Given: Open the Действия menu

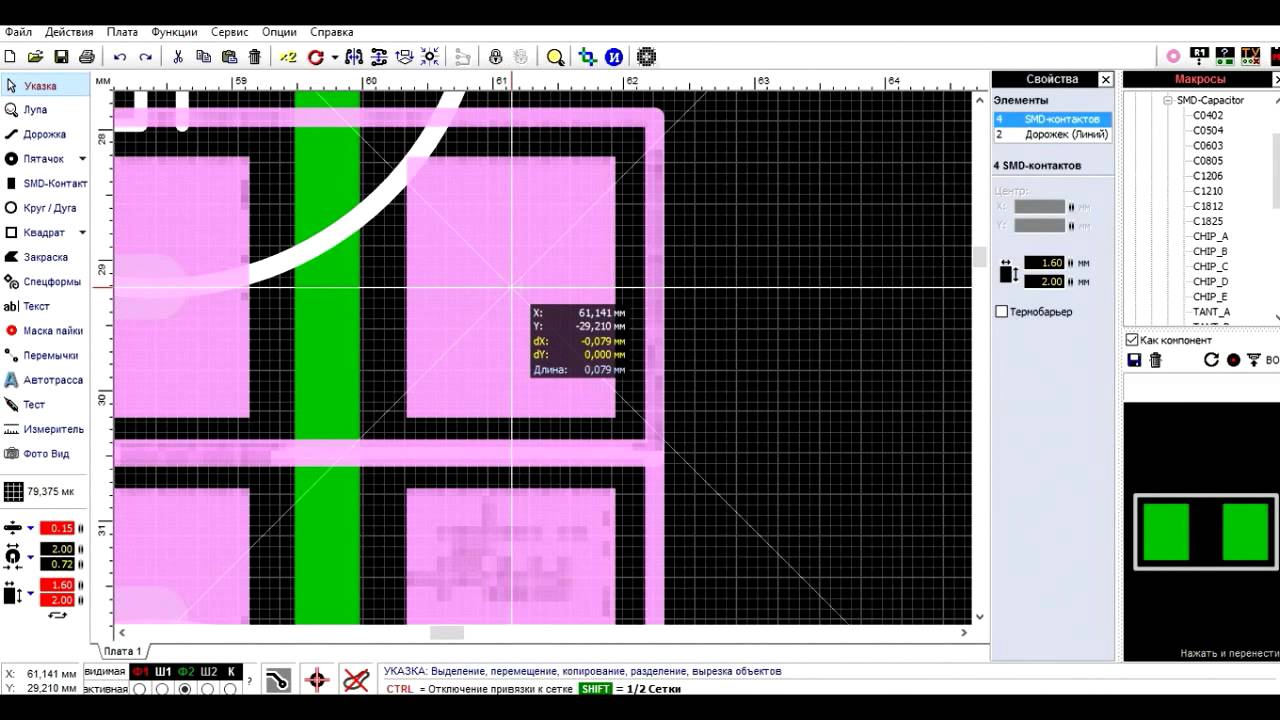Looking at the screenshot, I should [69, 32].
